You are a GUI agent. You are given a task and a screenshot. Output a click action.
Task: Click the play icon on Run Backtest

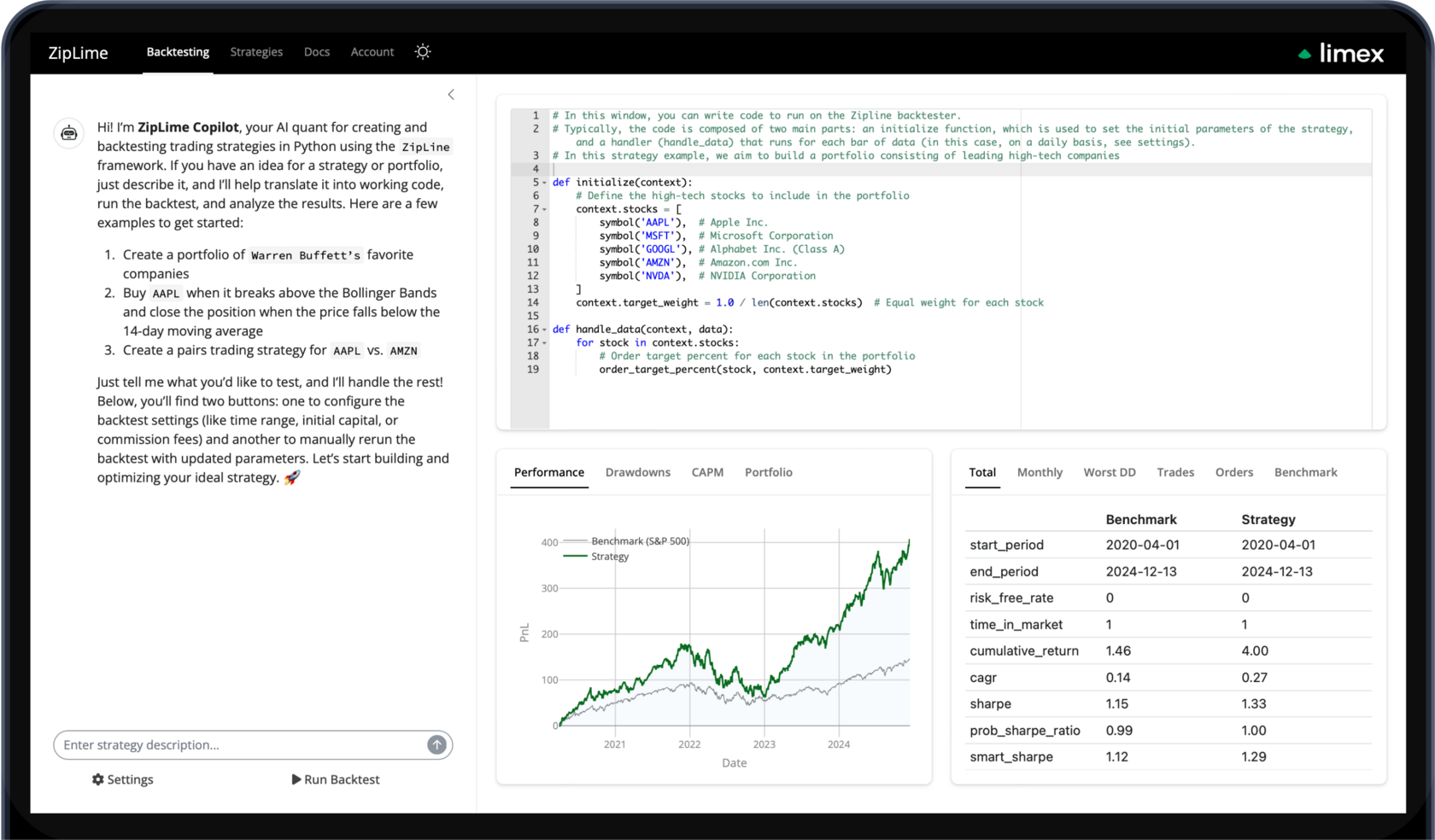coord(296,779)
